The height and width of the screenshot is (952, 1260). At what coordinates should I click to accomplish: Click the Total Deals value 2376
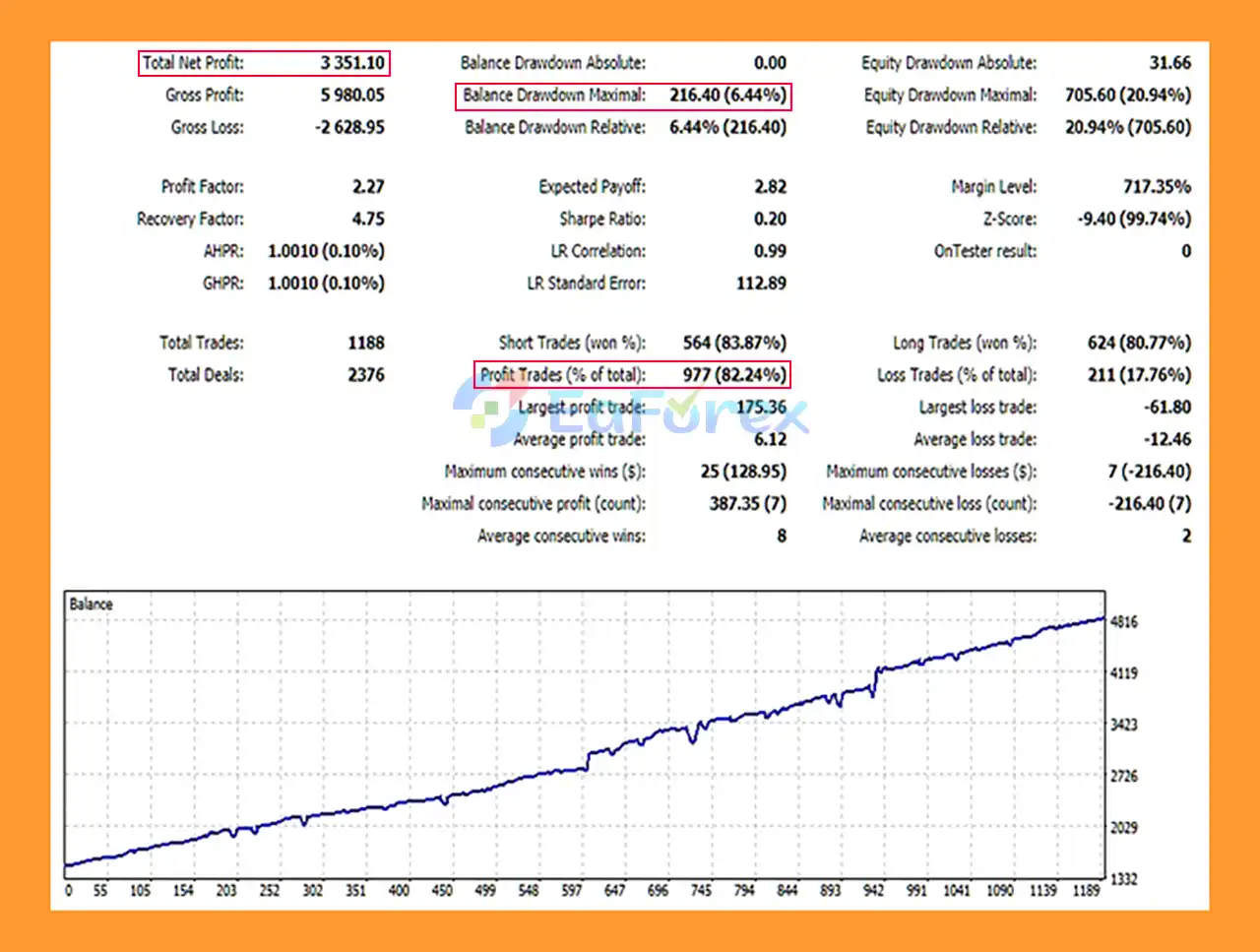(365, 375)
